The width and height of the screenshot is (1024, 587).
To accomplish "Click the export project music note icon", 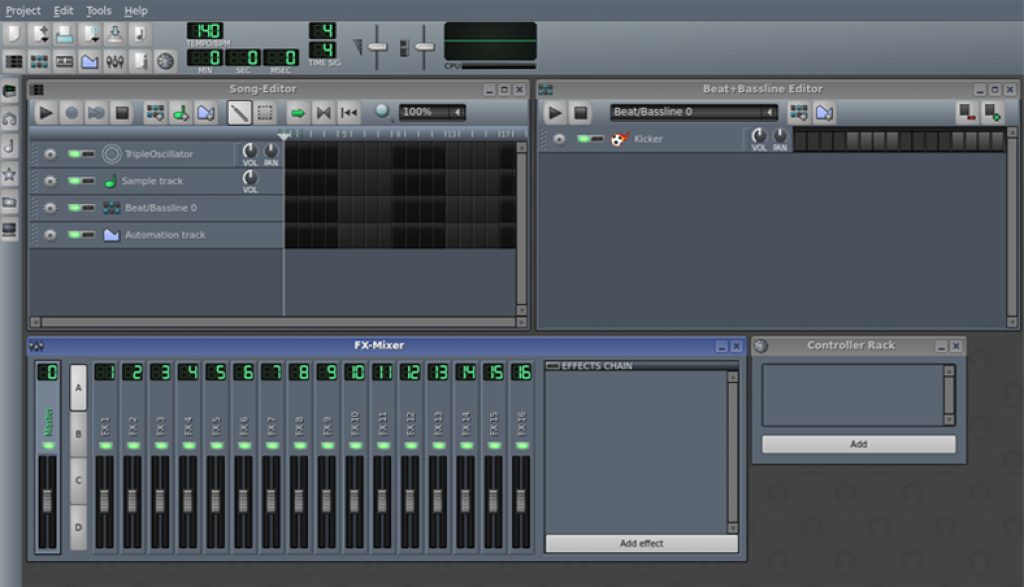I will point(140,34).
